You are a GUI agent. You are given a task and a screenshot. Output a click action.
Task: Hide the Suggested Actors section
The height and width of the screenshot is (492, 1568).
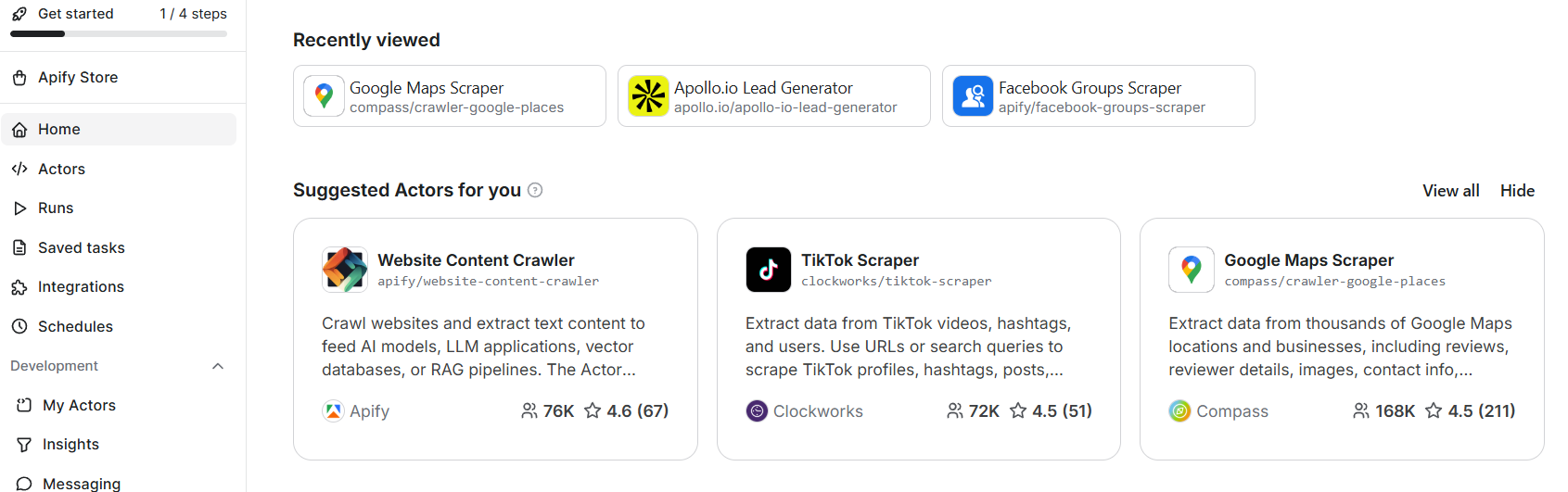[1517, 191]
